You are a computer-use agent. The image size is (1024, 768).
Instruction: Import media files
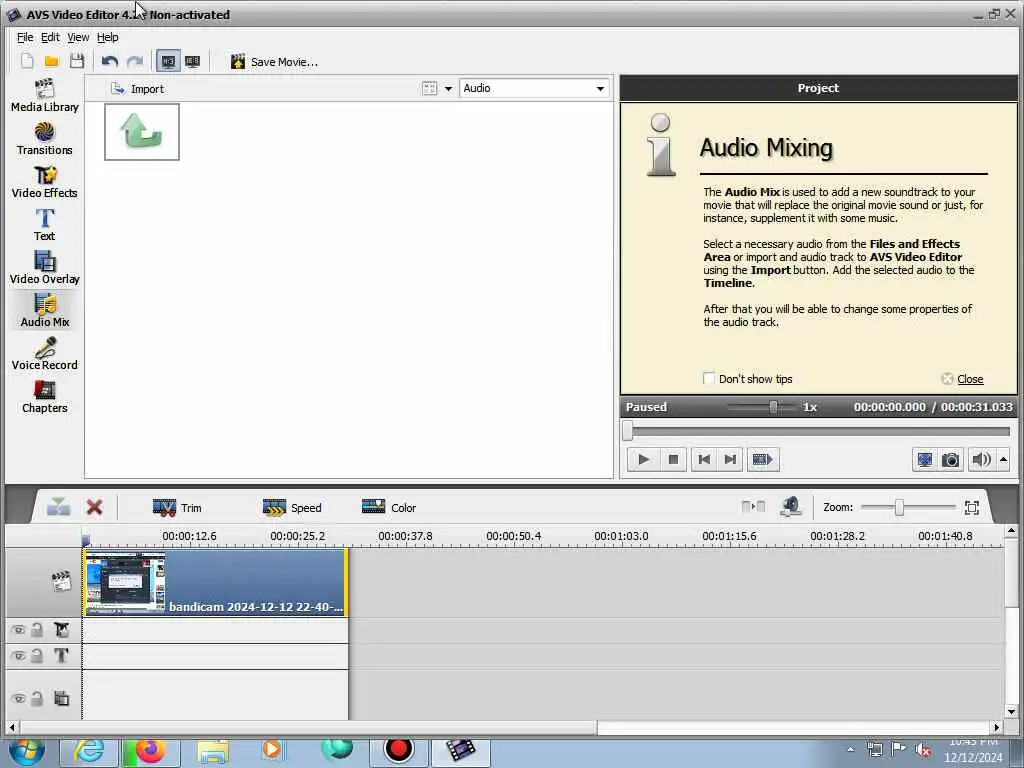coord(137,89)
